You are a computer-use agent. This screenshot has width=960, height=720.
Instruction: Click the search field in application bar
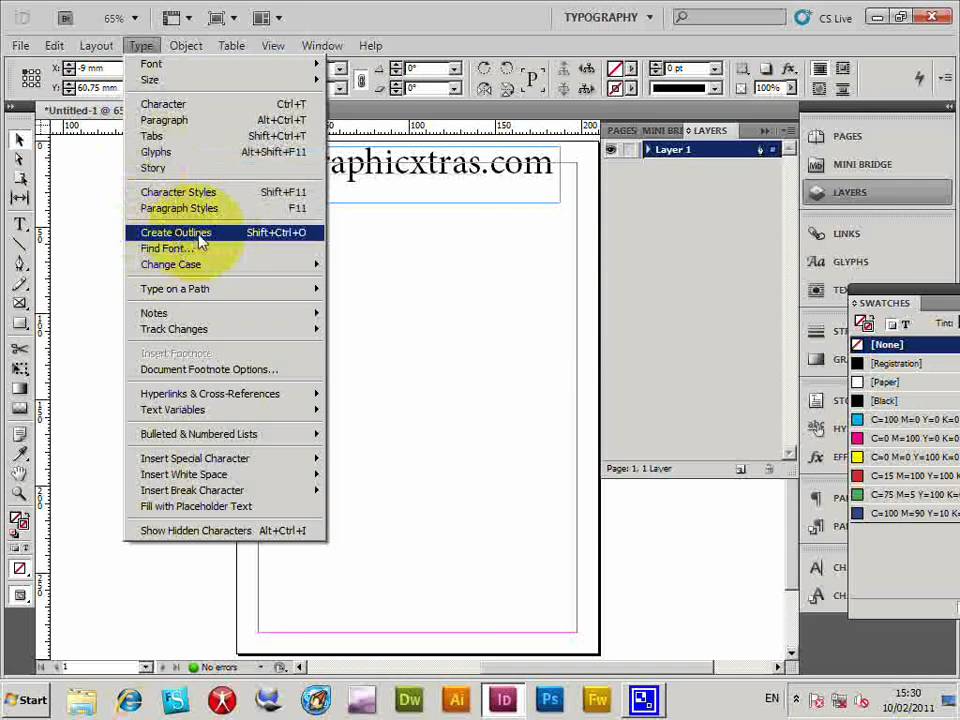point(729,17)
